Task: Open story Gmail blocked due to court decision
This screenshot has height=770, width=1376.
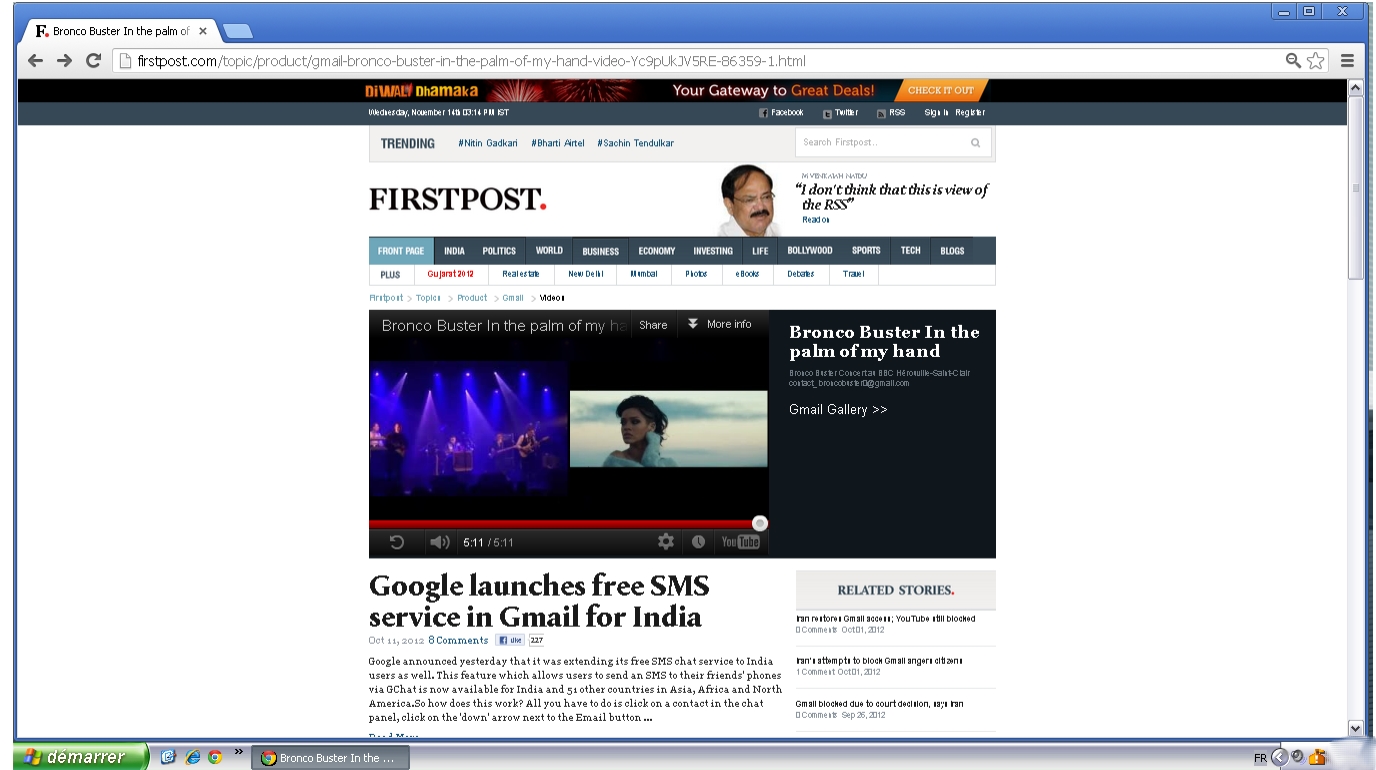Action: pos(880,704)
